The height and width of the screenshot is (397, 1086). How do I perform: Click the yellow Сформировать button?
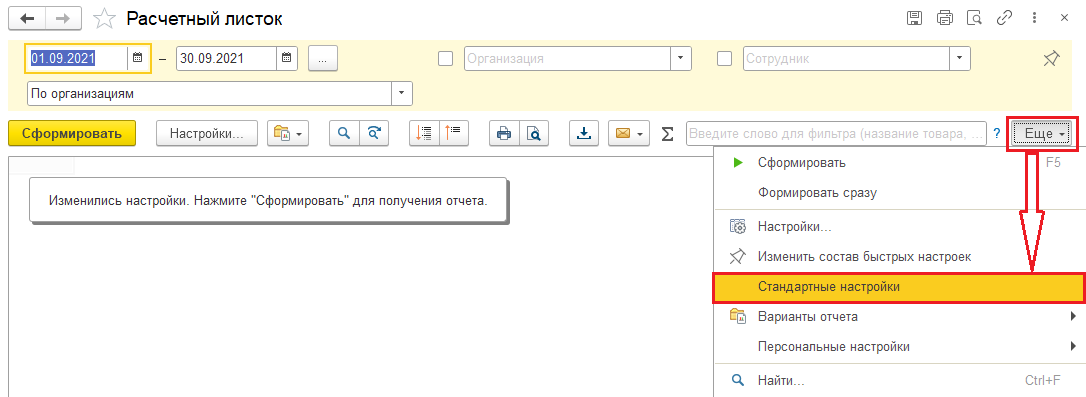point(72,134)
